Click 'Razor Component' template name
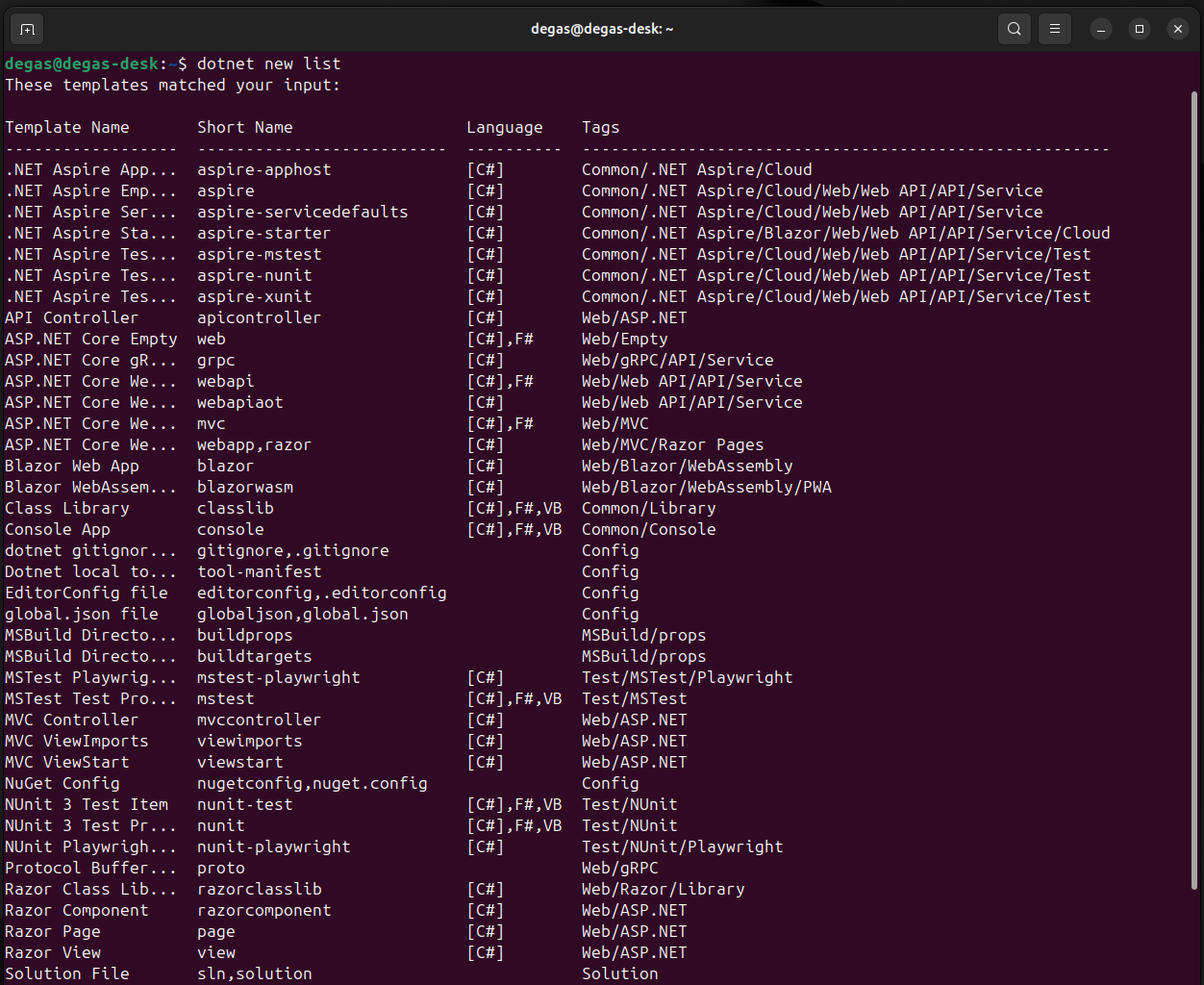Viewport: 1204px width, 985px height. click(77, 910)
